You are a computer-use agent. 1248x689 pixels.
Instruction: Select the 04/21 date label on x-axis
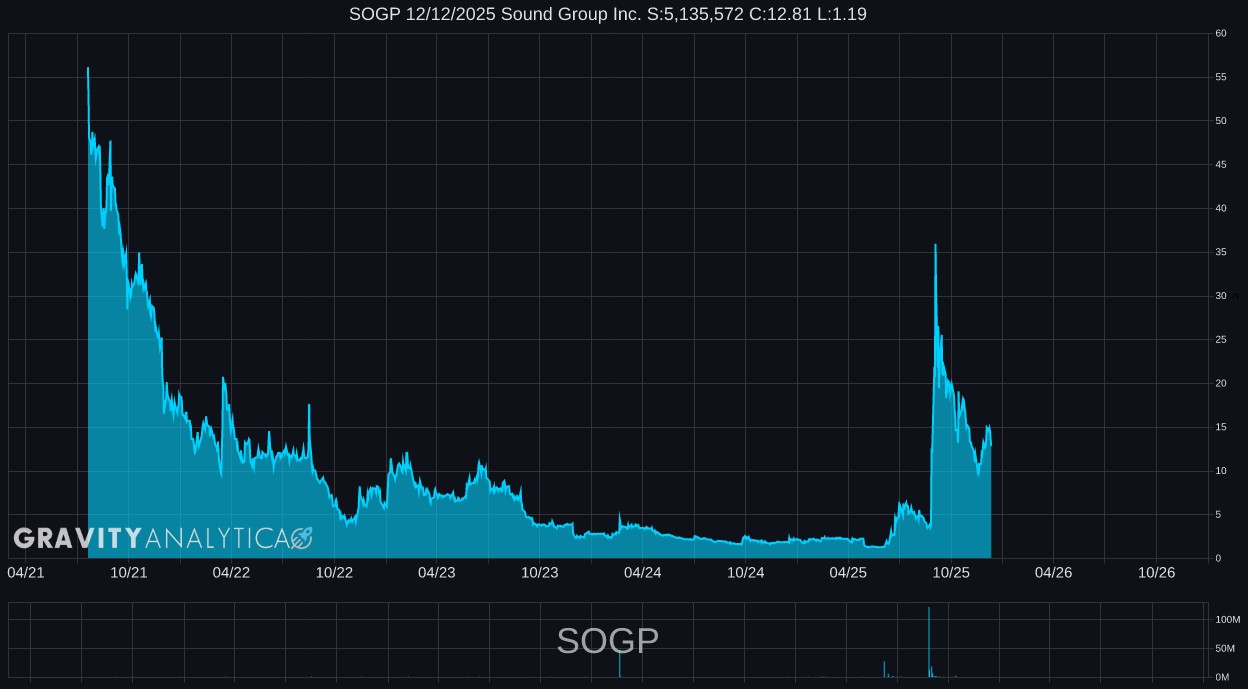26,573
